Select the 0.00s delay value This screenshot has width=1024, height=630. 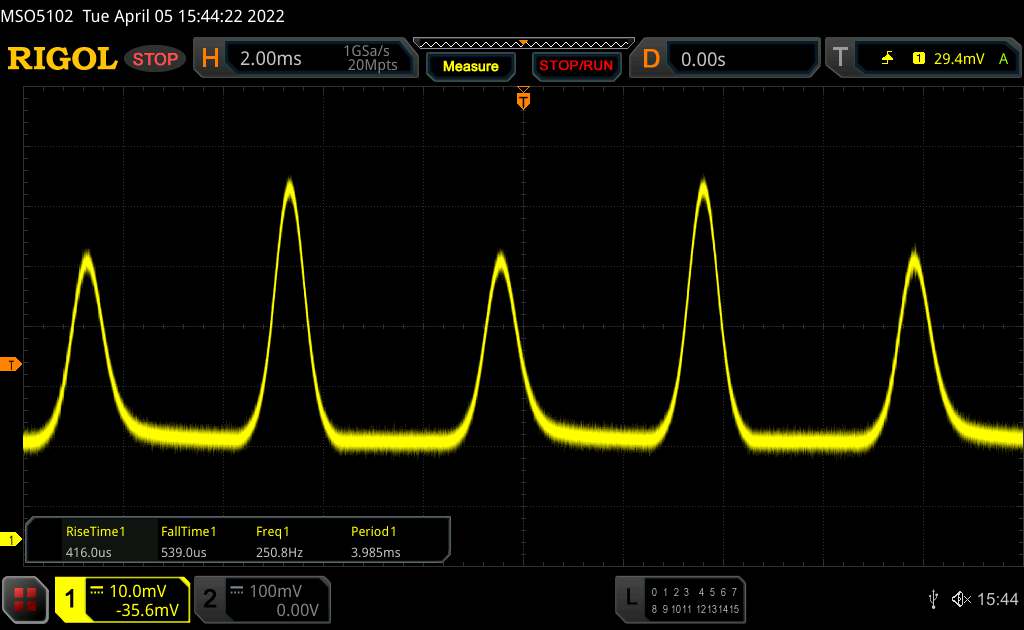(x=703, y=59)
